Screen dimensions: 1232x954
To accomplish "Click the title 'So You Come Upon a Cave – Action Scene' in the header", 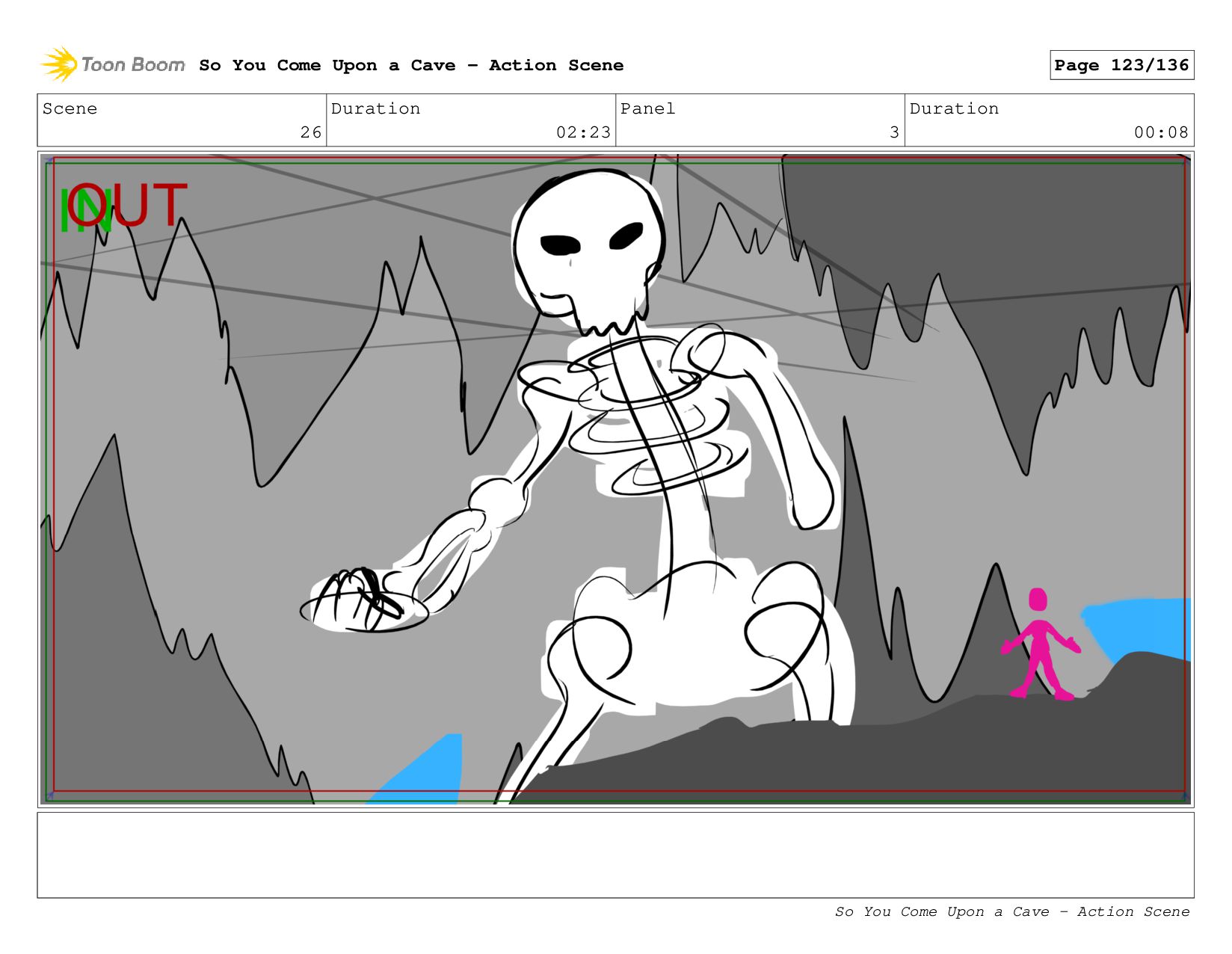I will (411, 65).
